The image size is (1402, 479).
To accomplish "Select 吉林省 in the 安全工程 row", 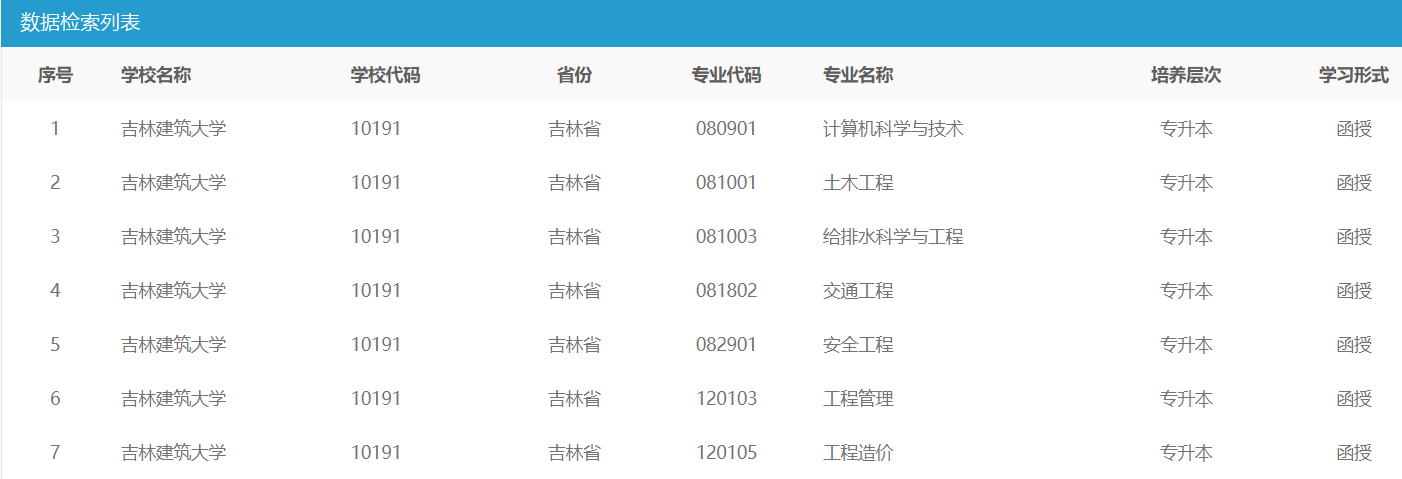I will point(574,345).
